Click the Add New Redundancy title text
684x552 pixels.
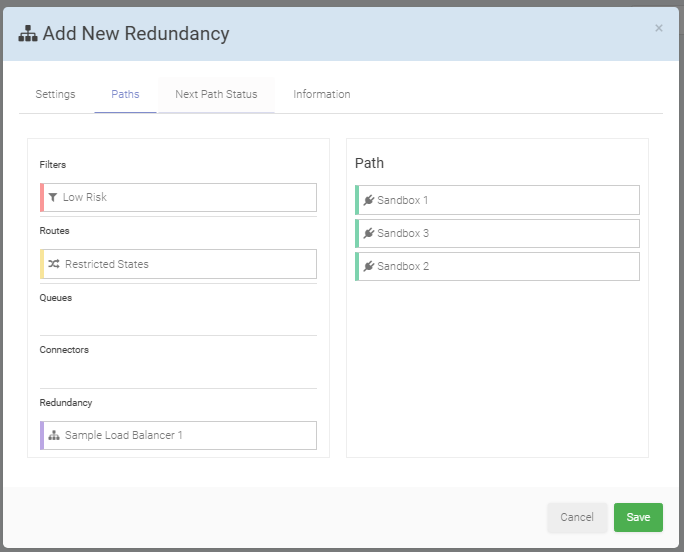tap(136, 34)
